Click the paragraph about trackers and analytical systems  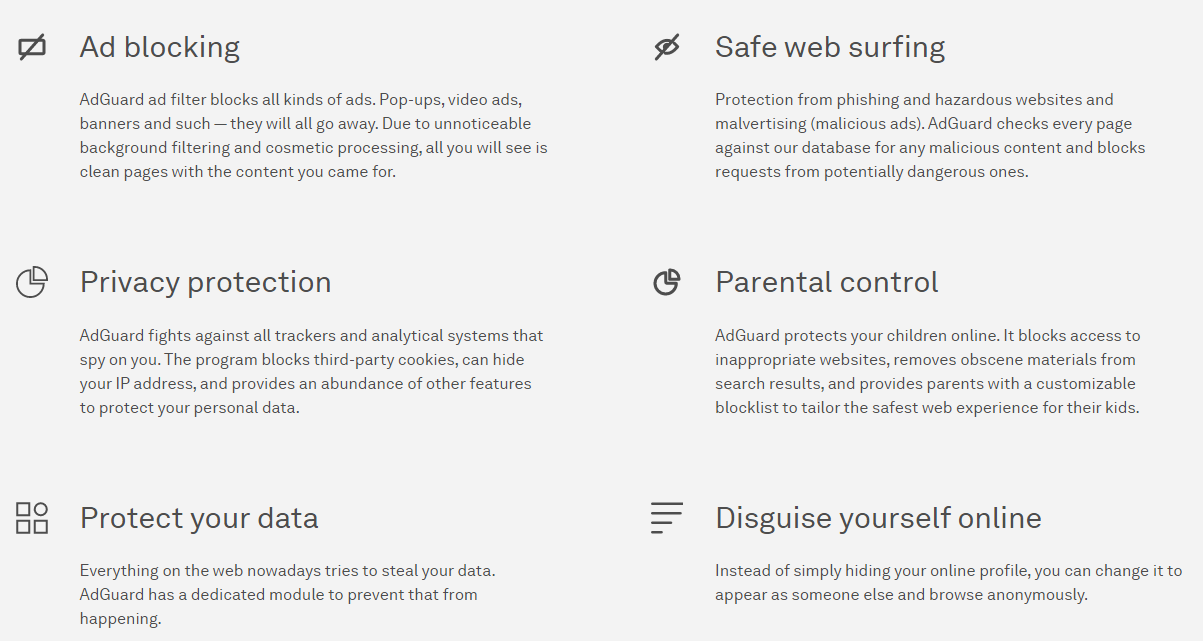tap(312, 372)
